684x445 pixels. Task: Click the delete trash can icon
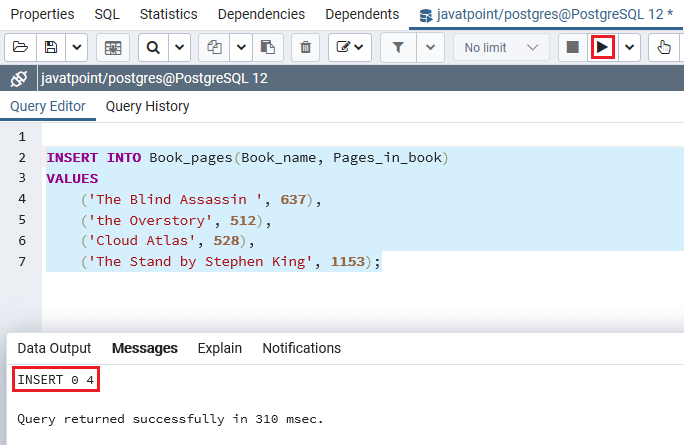[306, 47]
